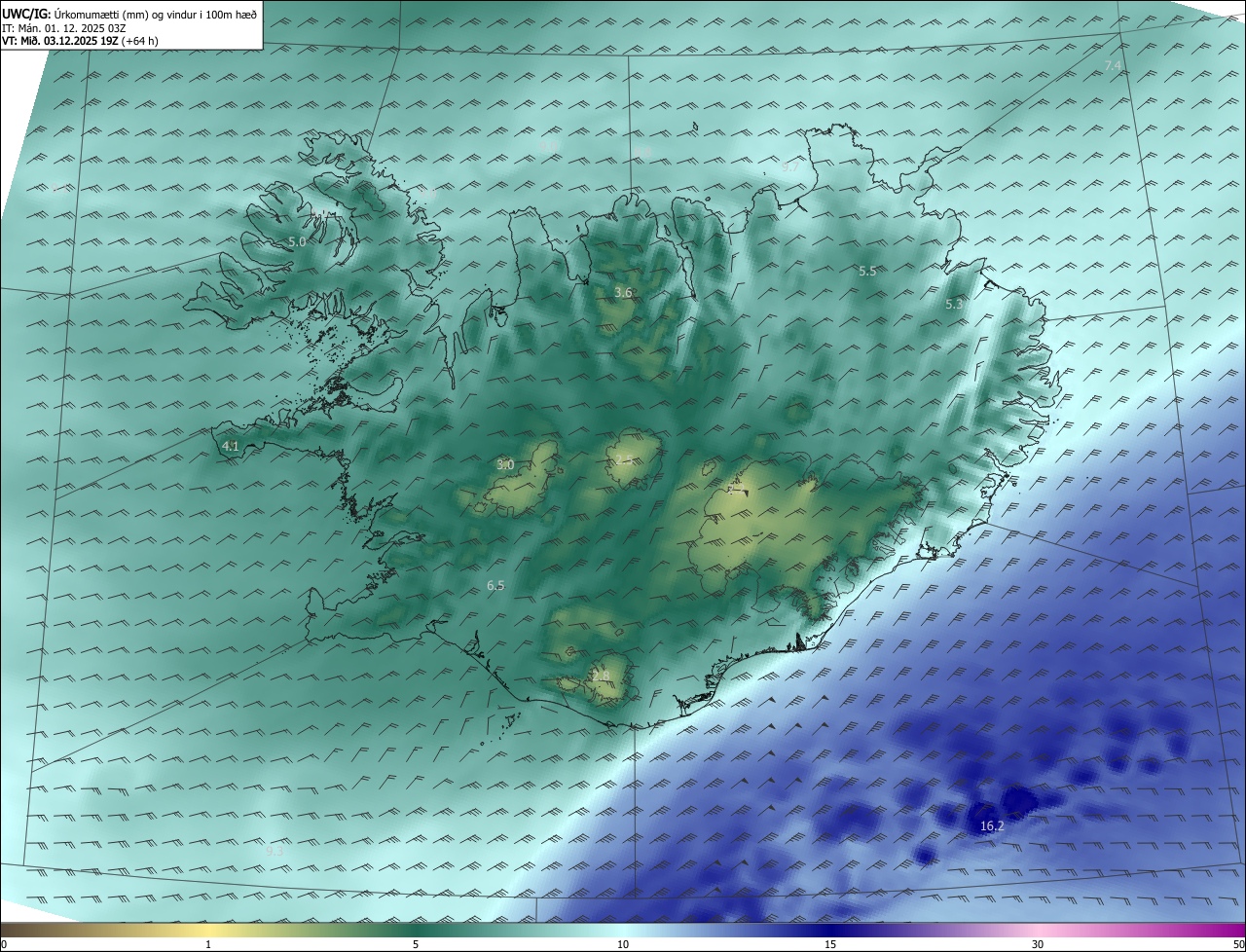Click the 0 tick on the colour scale
The width and height of the screenshot is (1246, 952).
[4, 945]
